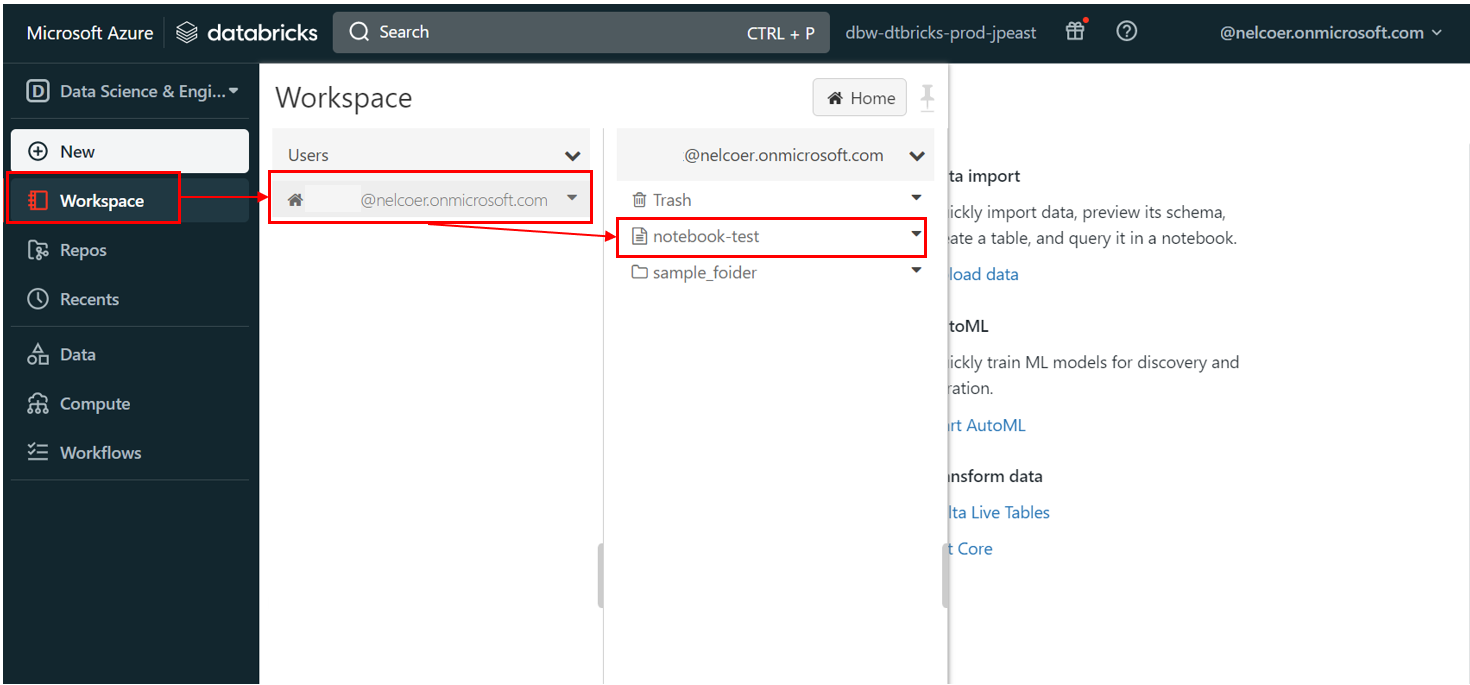The image size is (1470, 685).
Task: Open the account menu @nelcoer.onmicrosoft.com
Action: pos(1331,32)
